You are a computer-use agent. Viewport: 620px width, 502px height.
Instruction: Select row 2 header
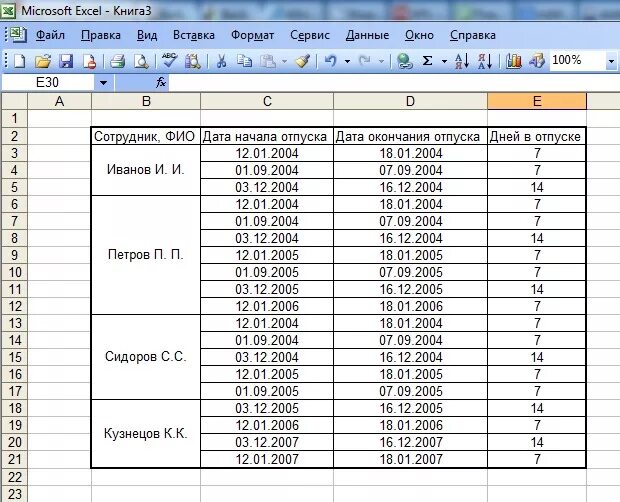click(15, 136)
